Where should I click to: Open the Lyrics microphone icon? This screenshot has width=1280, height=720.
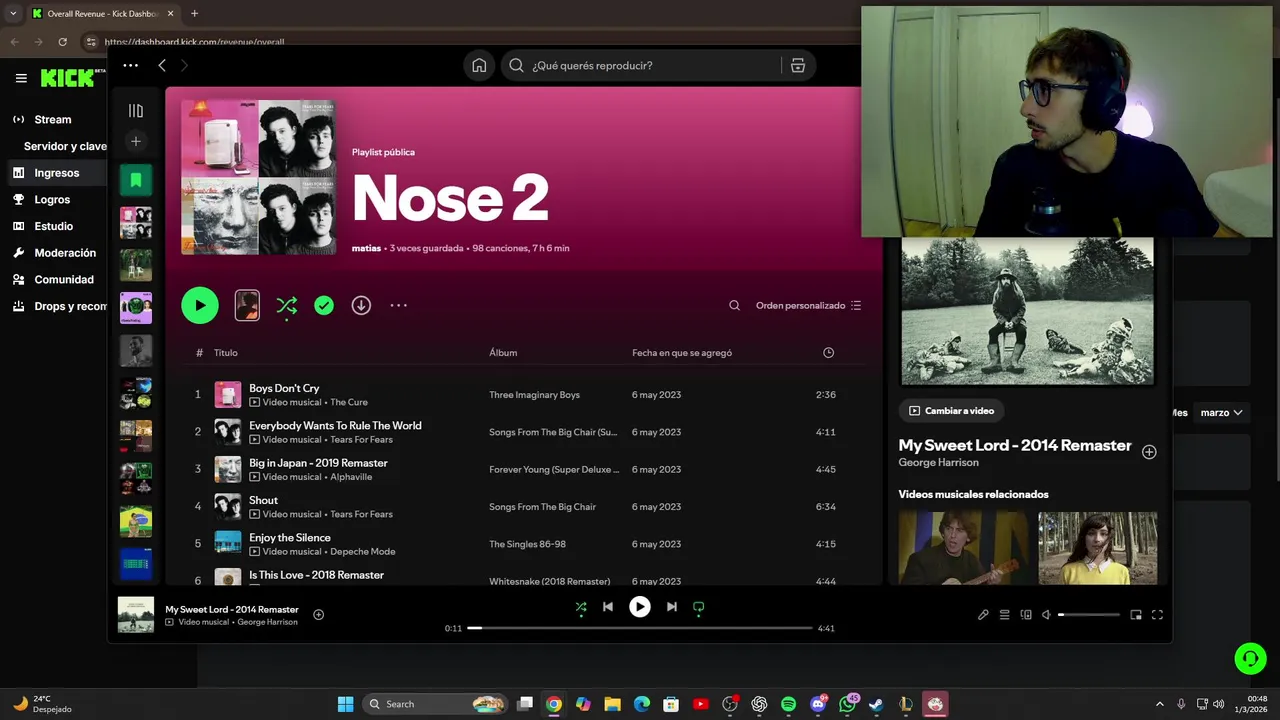click(983, 615)
